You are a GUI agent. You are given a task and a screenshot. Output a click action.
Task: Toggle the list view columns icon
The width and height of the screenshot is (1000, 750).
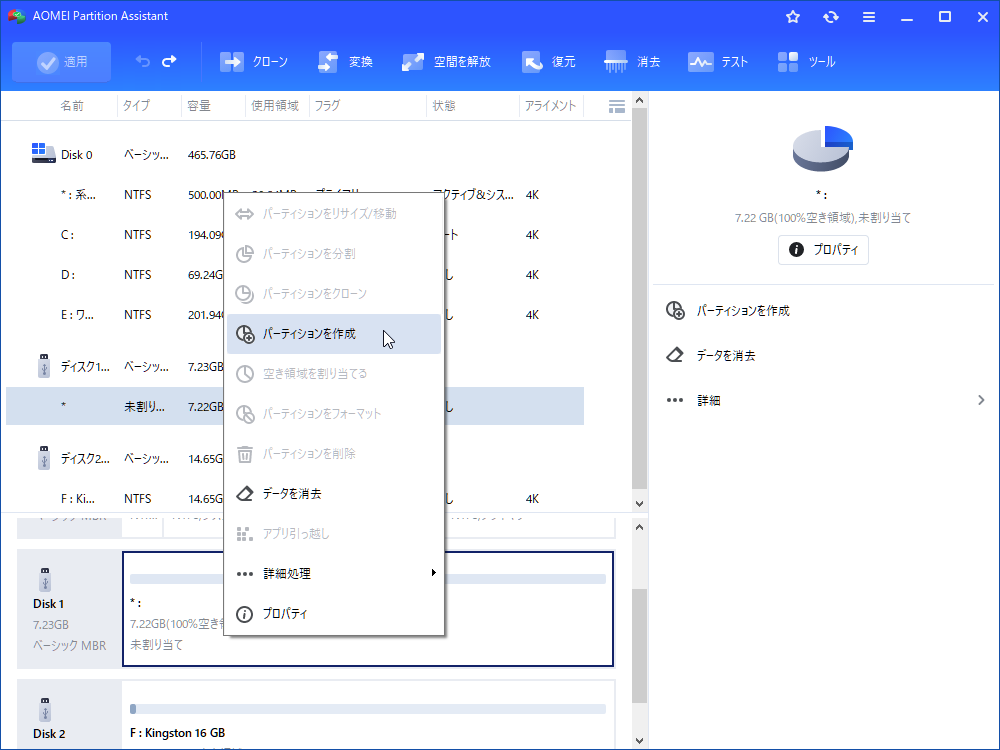[617, 106]
